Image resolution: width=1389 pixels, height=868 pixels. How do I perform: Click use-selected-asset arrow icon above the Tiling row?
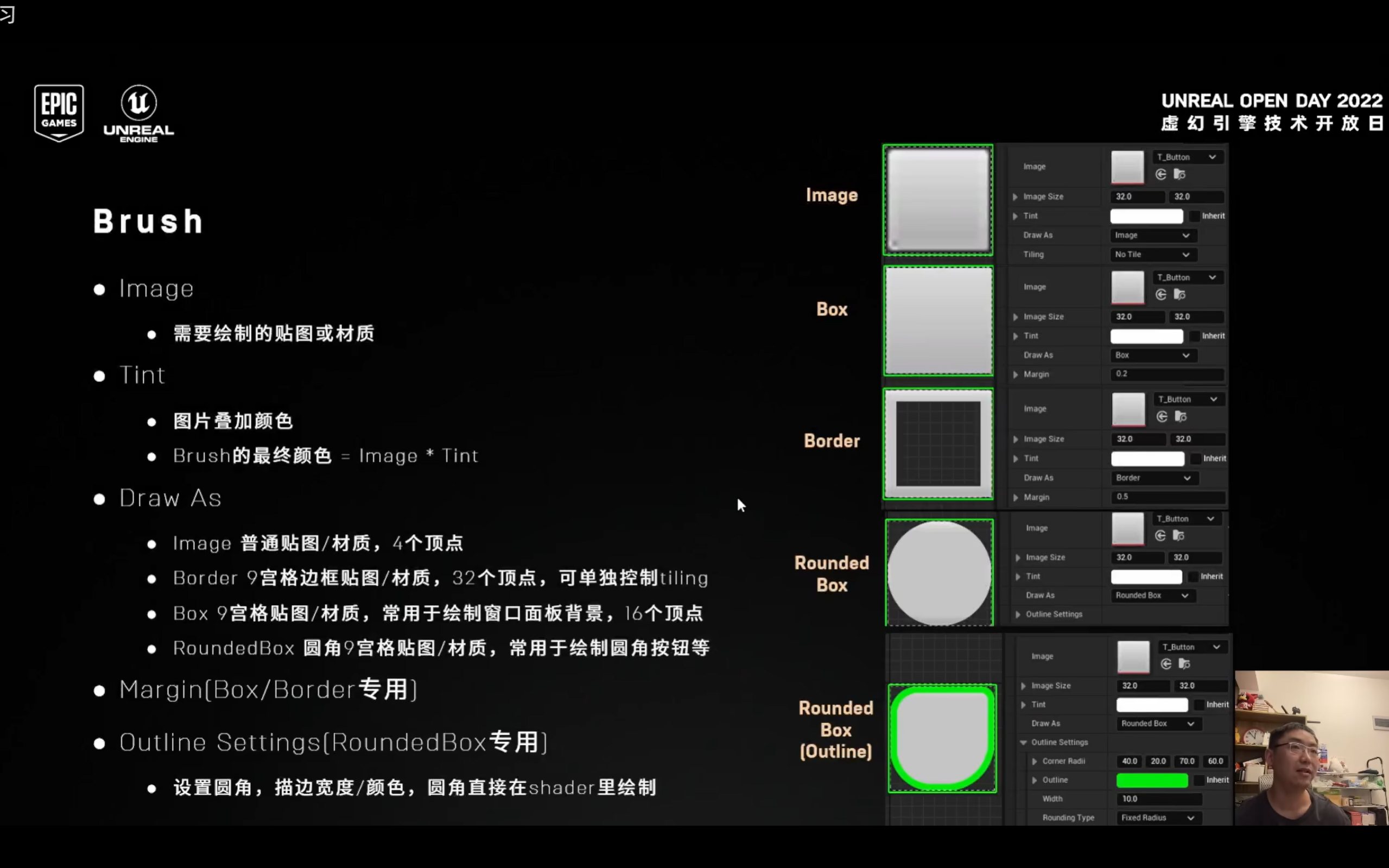point(1160,174)
